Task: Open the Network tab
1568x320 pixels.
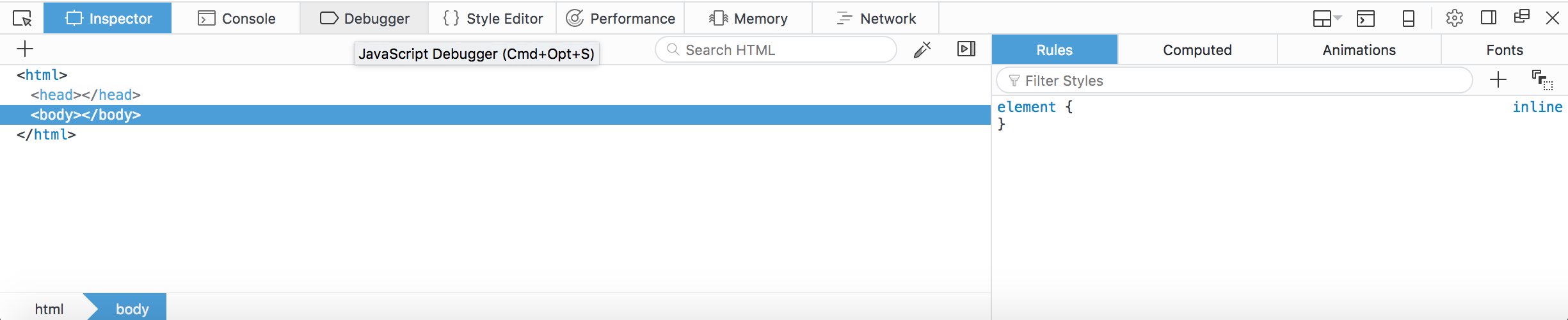Action: pos(876,18)
